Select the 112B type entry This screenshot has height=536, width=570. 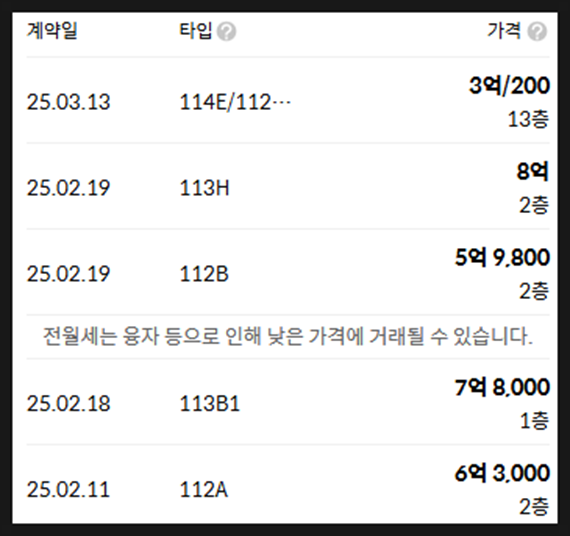coord(204,274)
